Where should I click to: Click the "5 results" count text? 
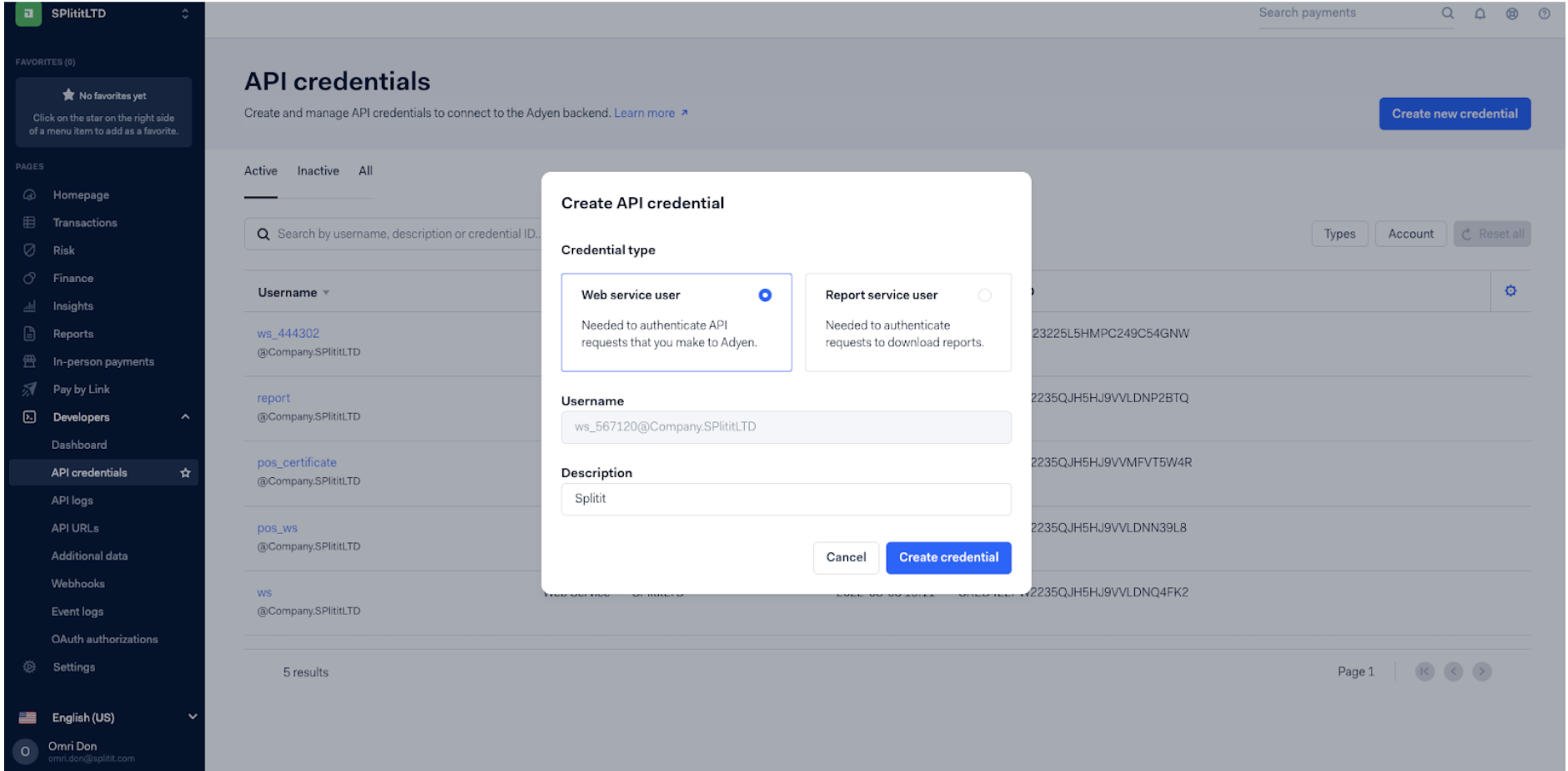click(x=305, y=673)
